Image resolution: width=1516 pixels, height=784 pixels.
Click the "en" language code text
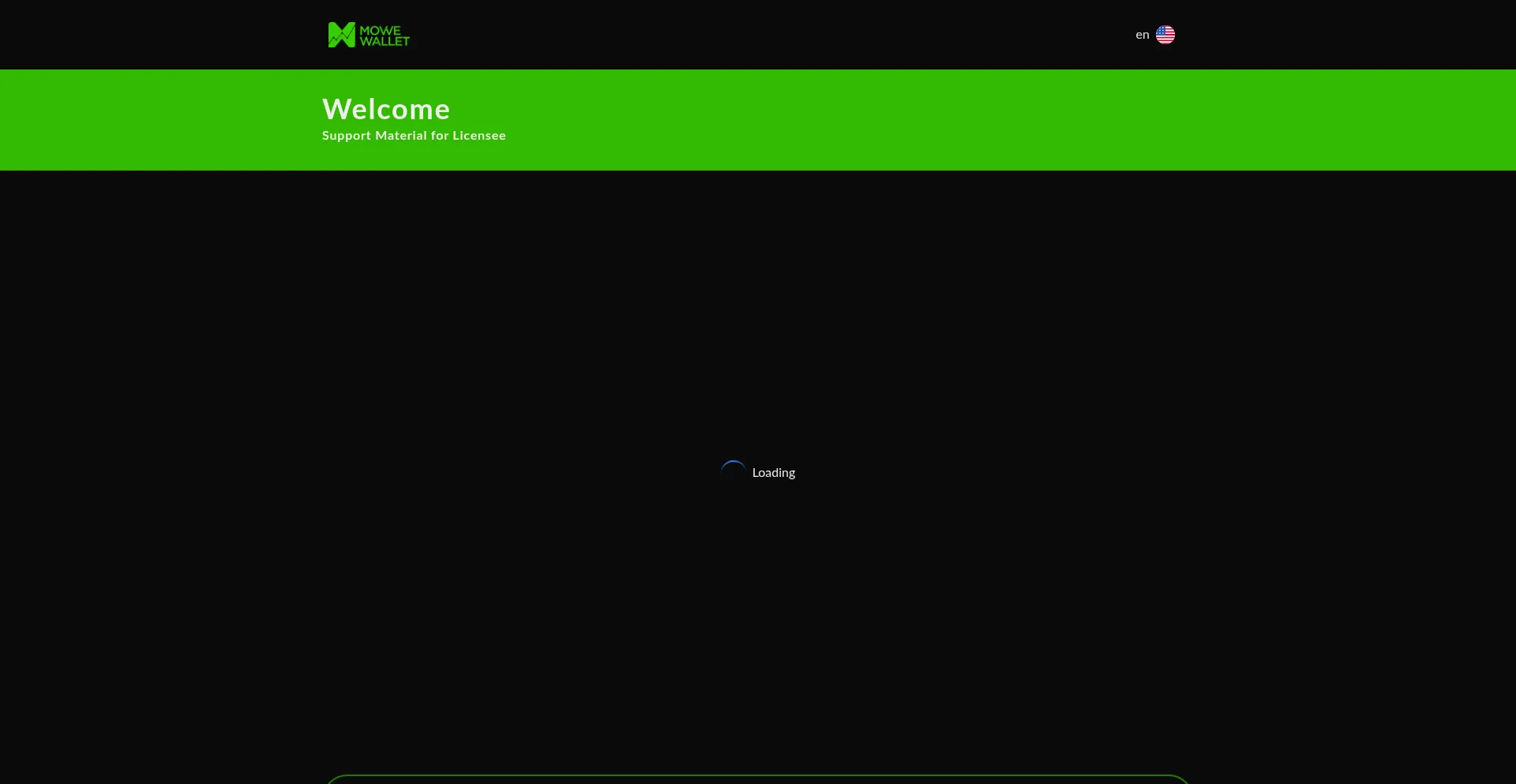pyautogui.click(x=1142, y=35)
